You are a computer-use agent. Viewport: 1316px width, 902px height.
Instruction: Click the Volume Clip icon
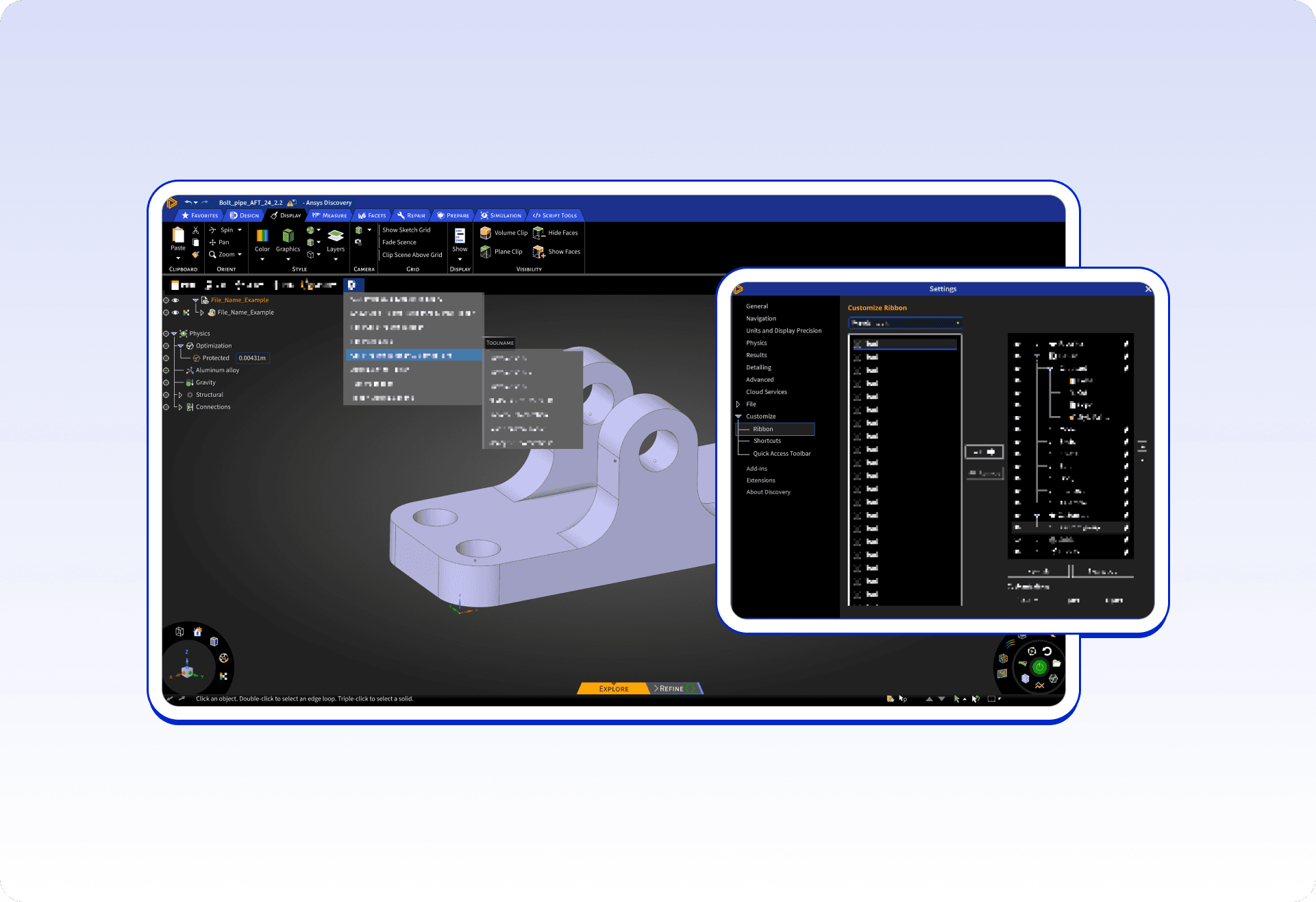486,233
